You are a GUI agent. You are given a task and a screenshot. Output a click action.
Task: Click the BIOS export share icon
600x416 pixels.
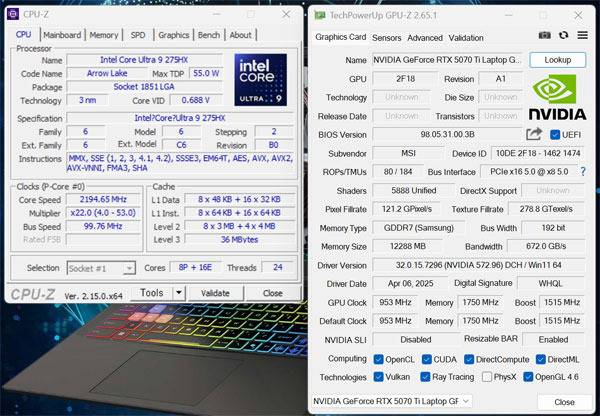pyautogui.click(x=534, y=134)
